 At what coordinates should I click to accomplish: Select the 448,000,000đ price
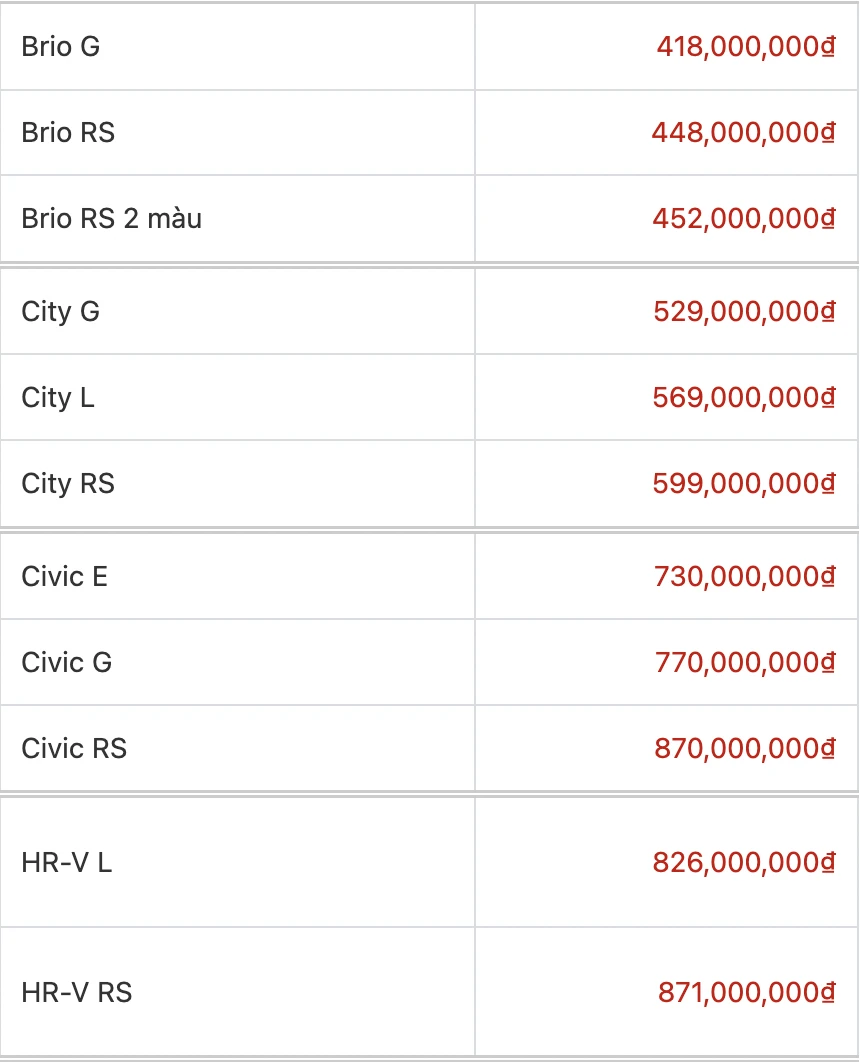(x=743, y=133)
